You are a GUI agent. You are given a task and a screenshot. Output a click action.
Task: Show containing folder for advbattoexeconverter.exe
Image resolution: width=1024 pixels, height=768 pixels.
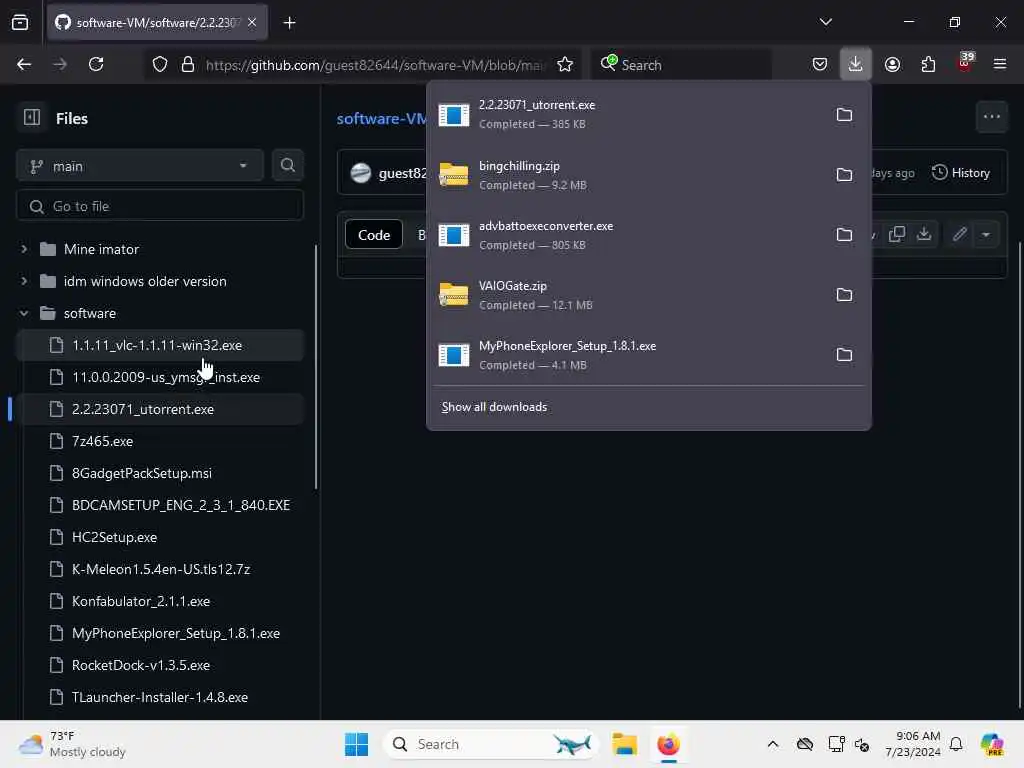(x=844, y=234)
